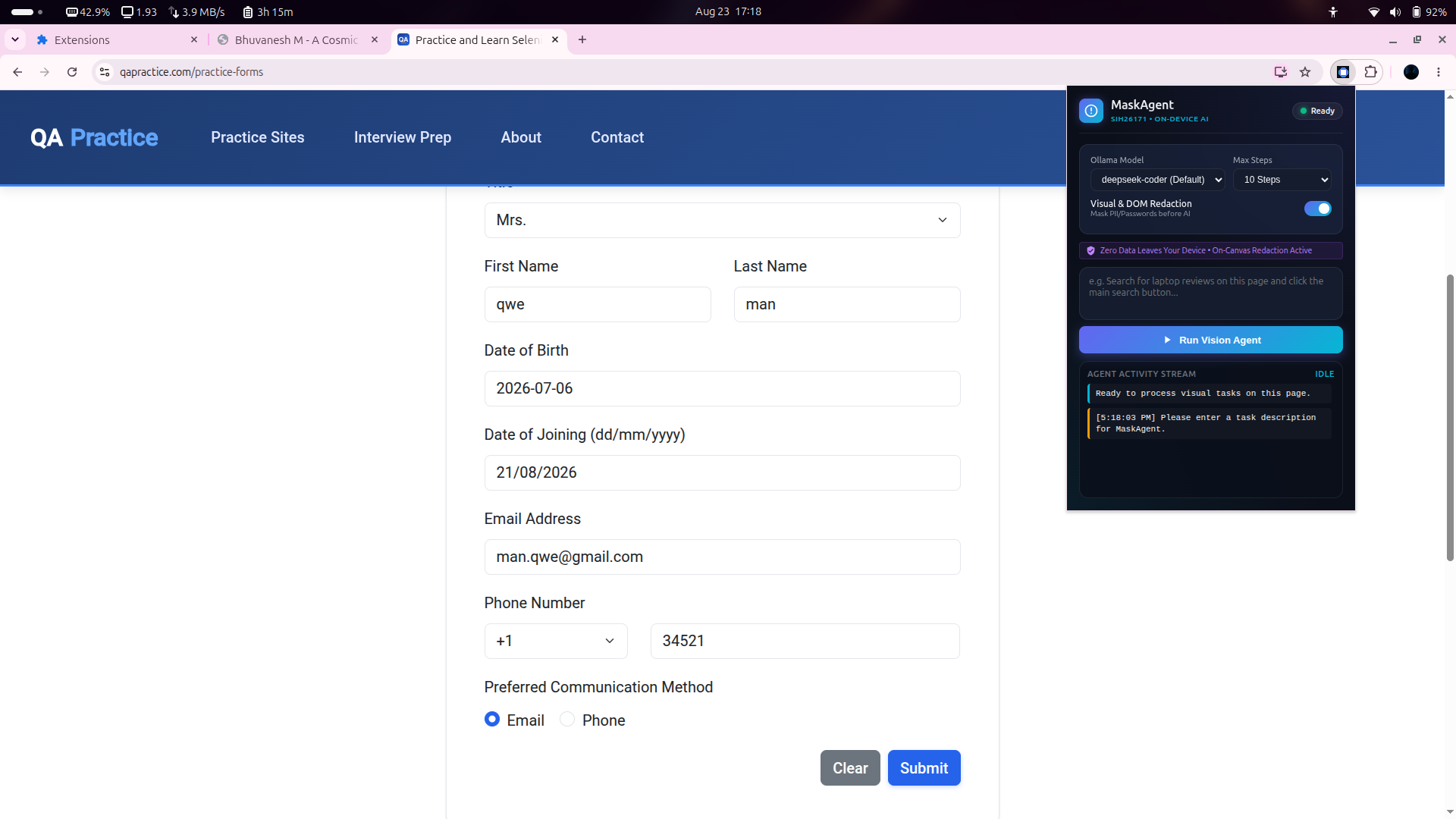Close the Bhuvanesh M tab
Viewport: 1456px width, 819px height.
tap(375, 39)
